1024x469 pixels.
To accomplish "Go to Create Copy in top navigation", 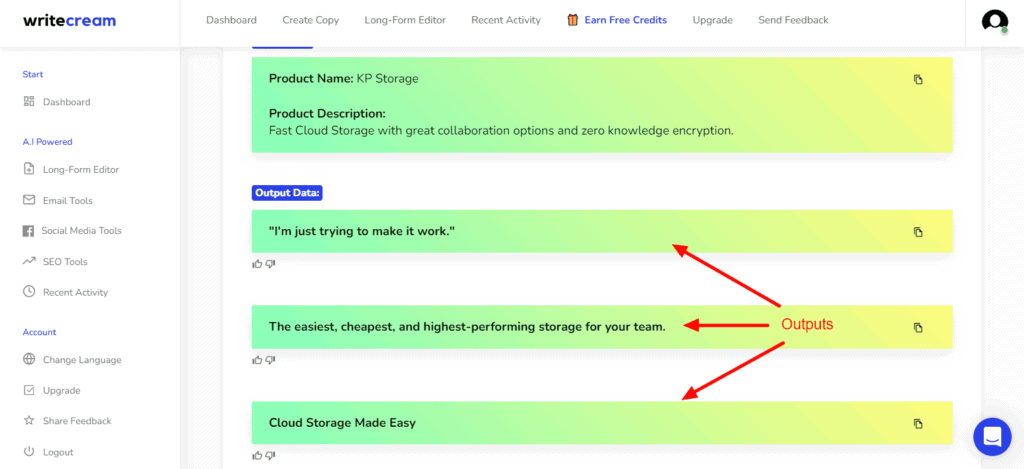I will (311, 20).
